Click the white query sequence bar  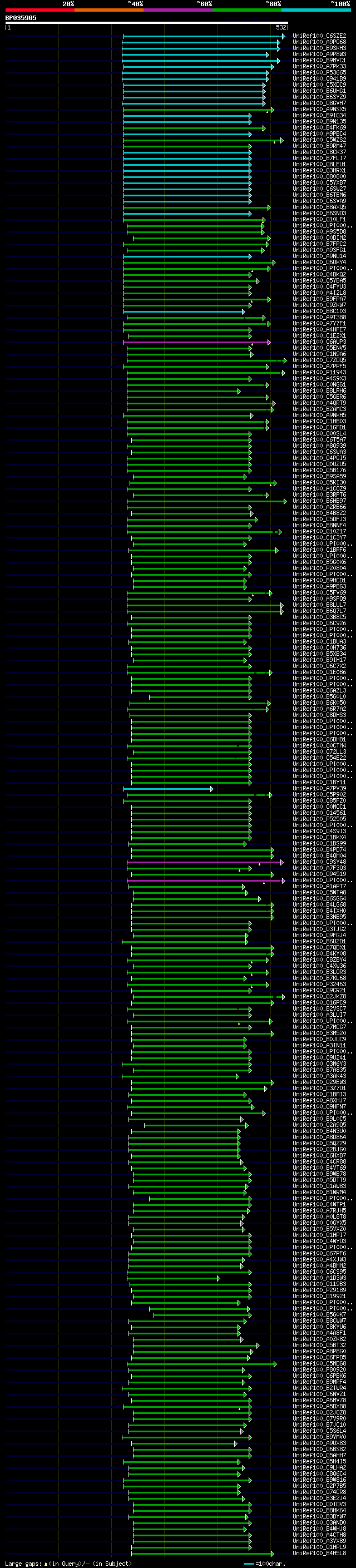pos(147,22)
